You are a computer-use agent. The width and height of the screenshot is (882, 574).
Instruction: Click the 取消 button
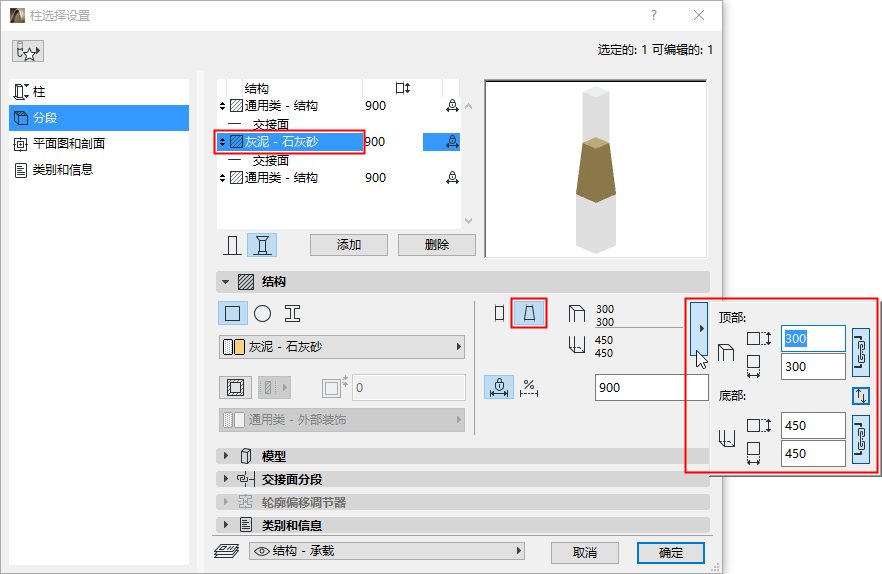(x=585, y=553)
